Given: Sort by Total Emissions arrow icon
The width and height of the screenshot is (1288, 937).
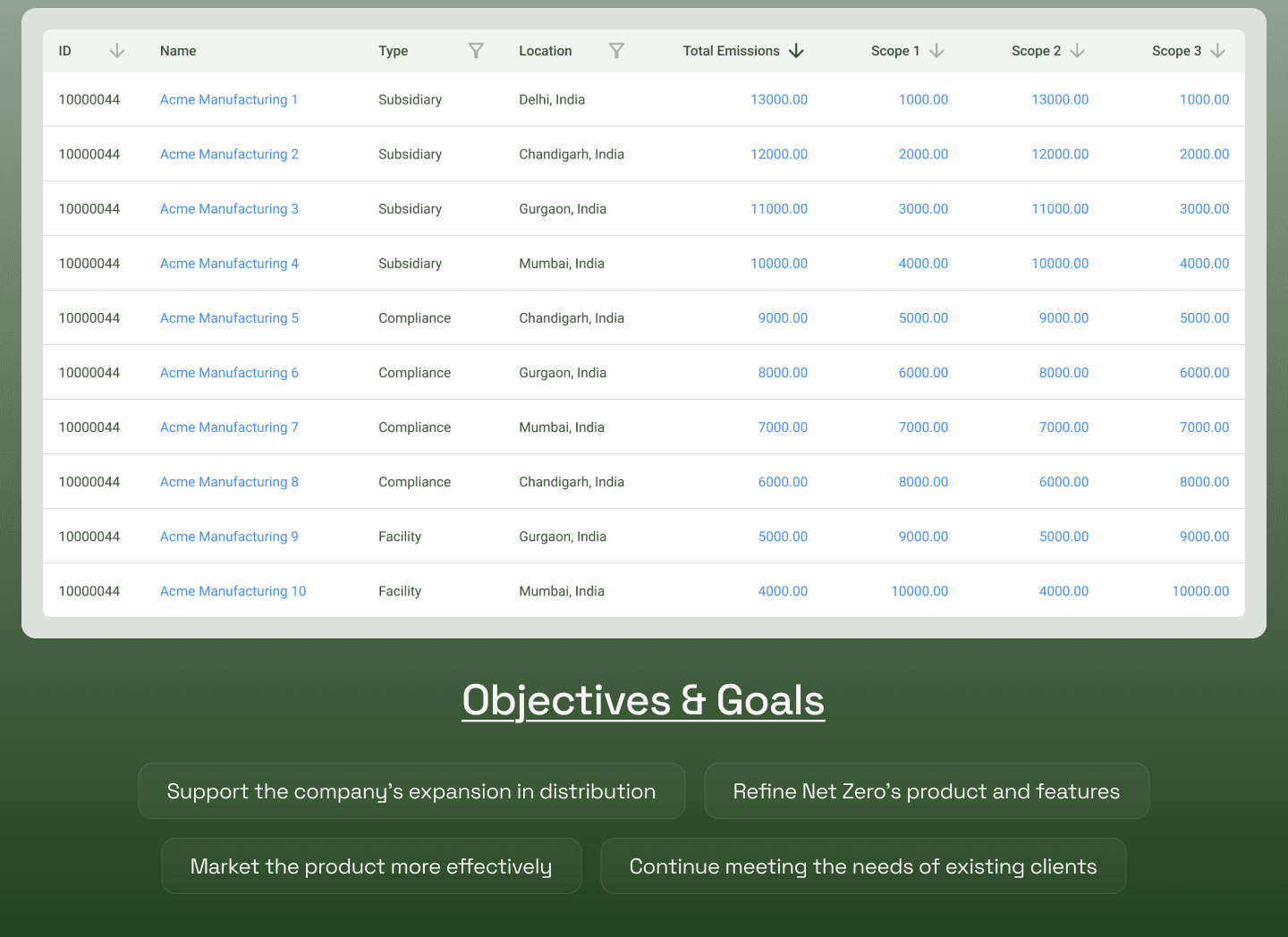Looking at the screenshot, I should pyautogui.click(x=796, y=51).
